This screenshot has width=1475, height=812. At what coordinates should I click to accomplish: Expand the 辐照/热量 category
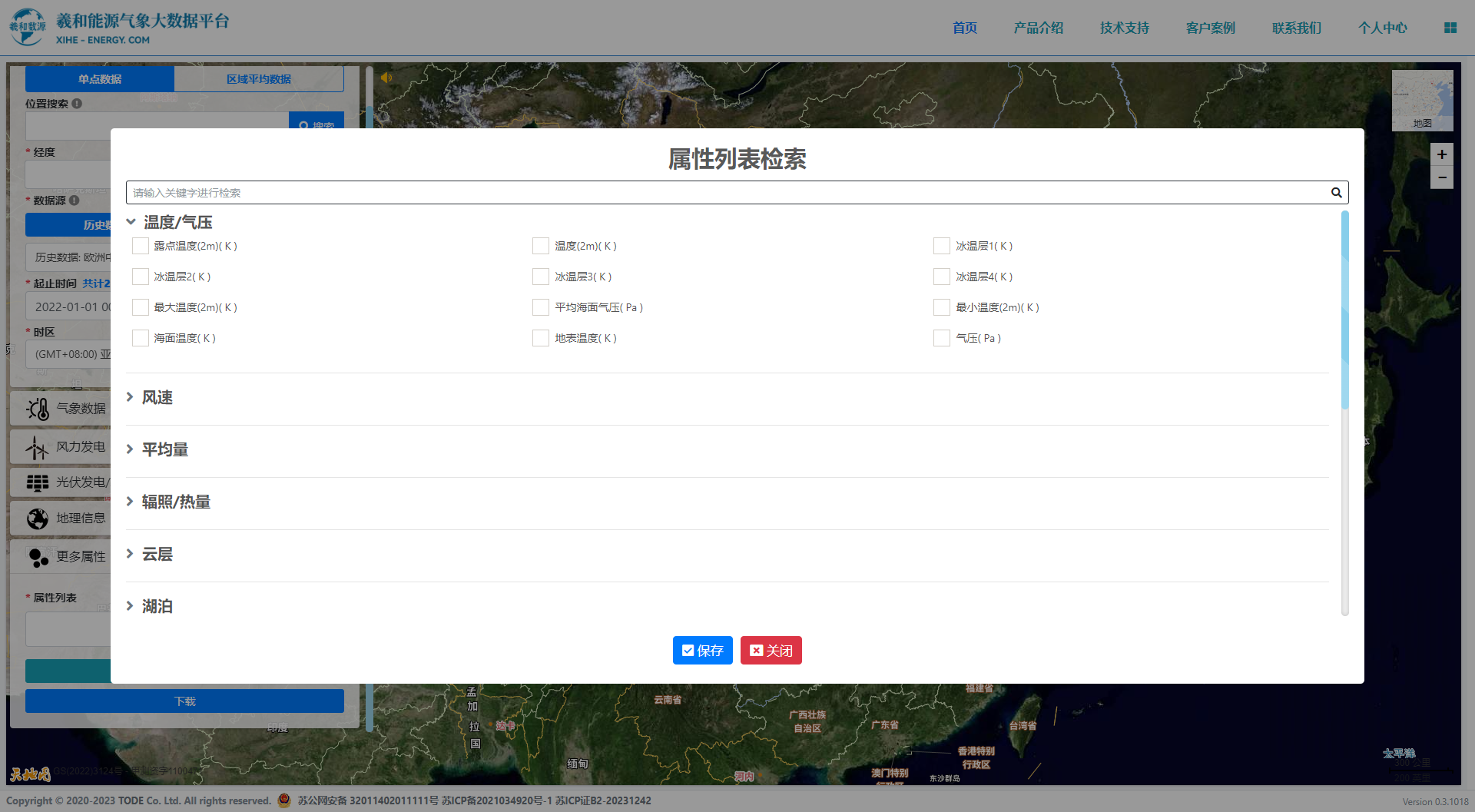pyautogui.click(x=175, y=502)
